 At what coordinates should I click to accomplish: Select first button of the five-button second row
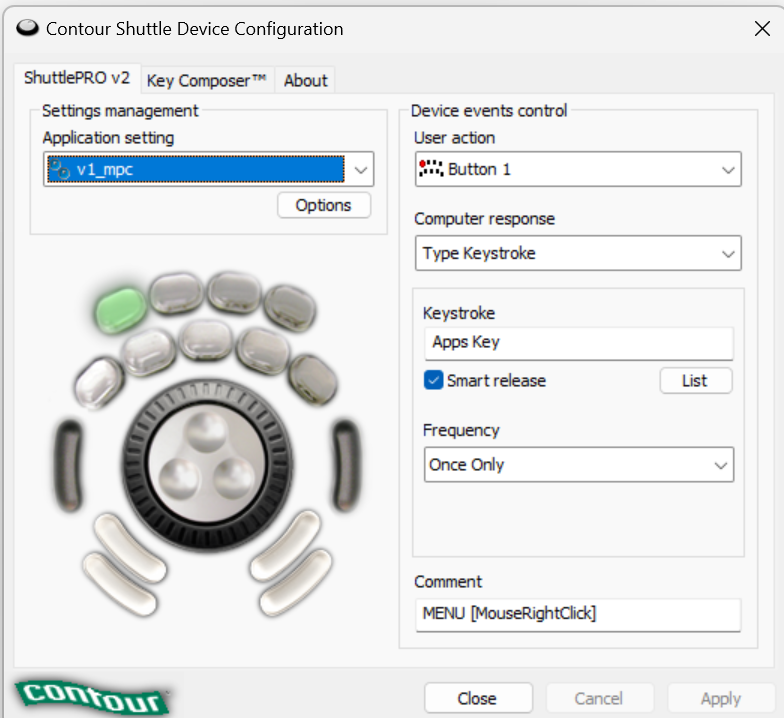tap(99, 382)
